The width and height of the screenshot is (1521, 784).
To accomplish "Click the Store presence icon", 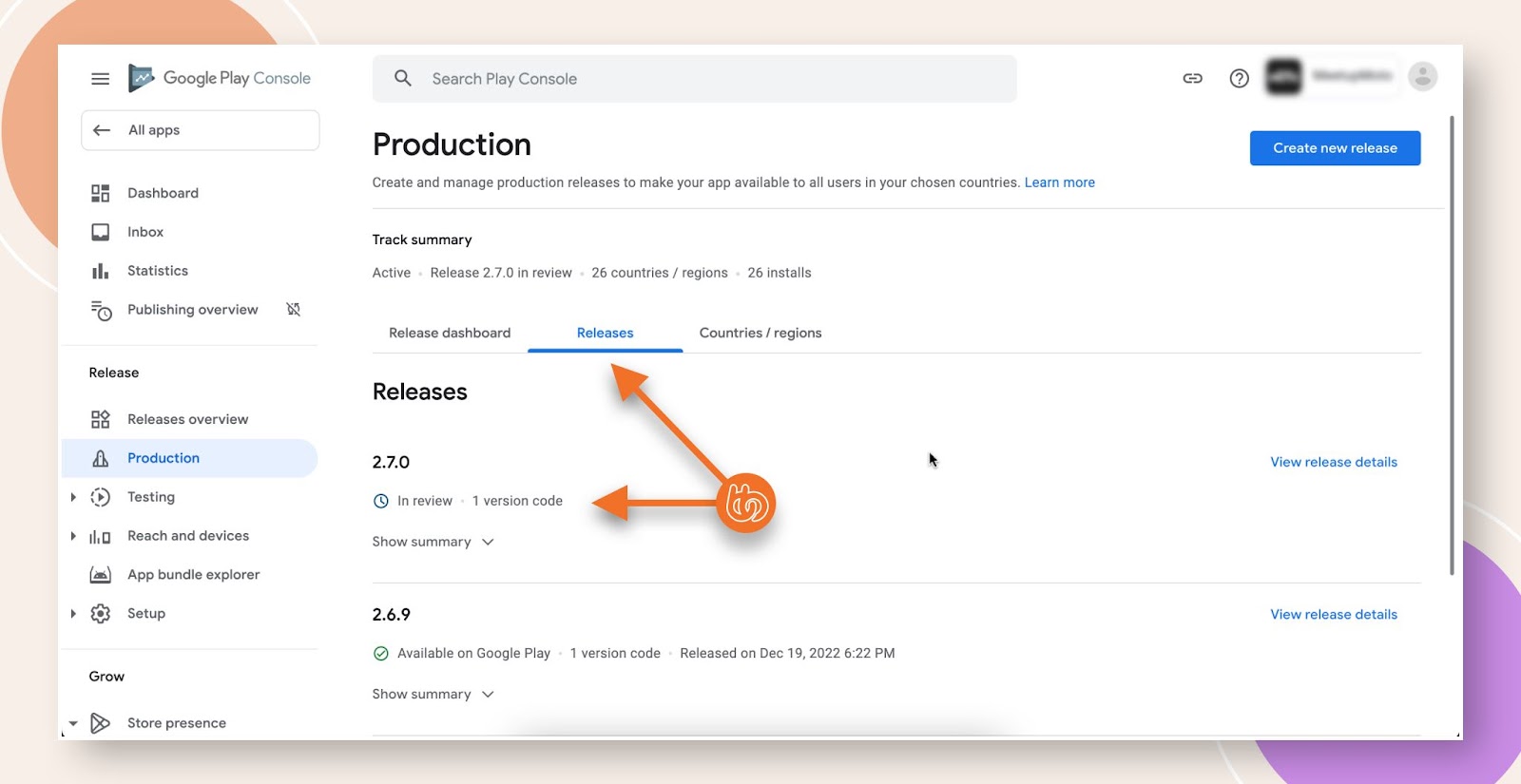I will point(100,723).
